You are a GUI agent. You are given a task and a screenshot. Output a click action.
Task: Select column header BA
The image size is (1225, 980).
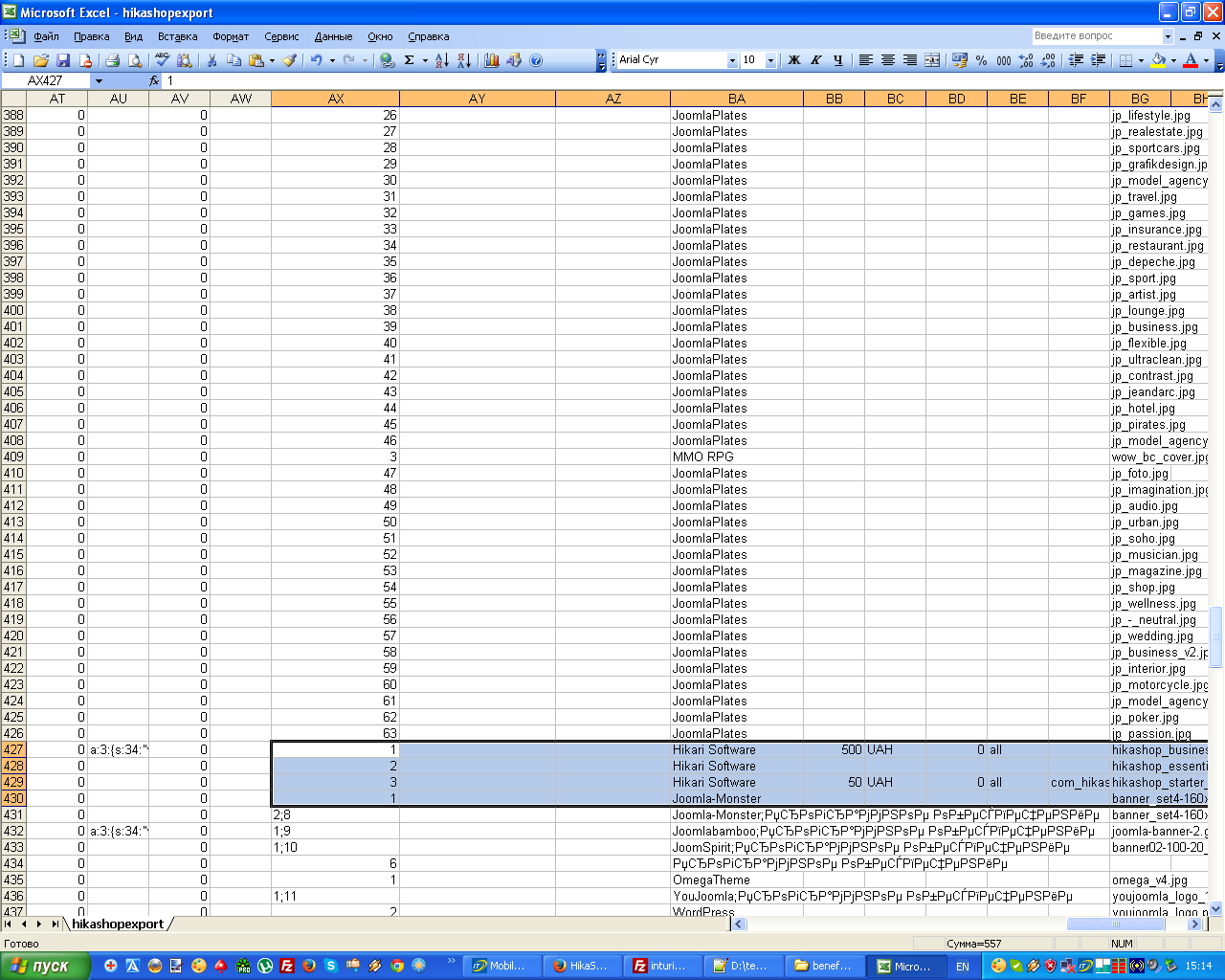[736, 99]
